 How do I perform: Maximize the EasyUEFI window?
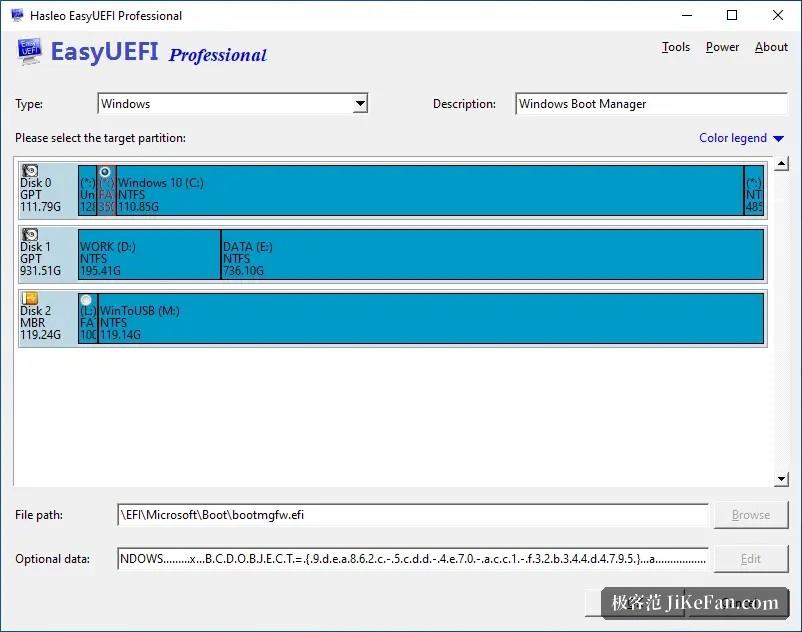tap(732, 15)
